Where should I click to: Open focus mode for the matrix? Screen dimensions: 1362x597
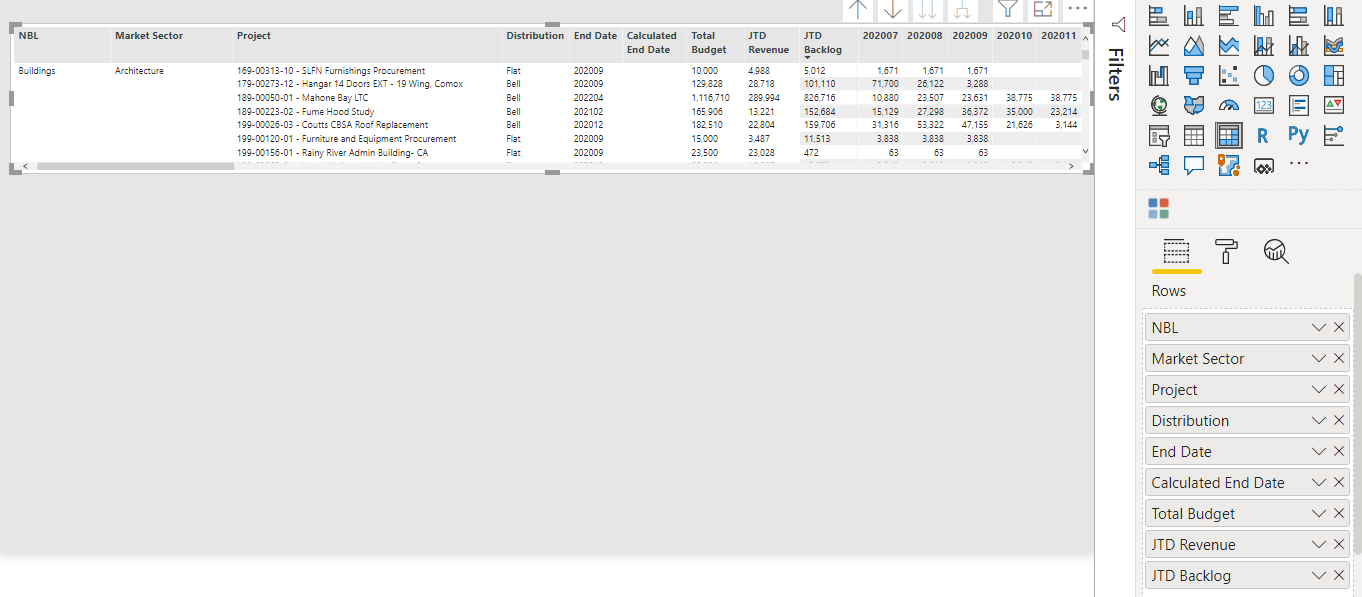tap(1043, 9)
